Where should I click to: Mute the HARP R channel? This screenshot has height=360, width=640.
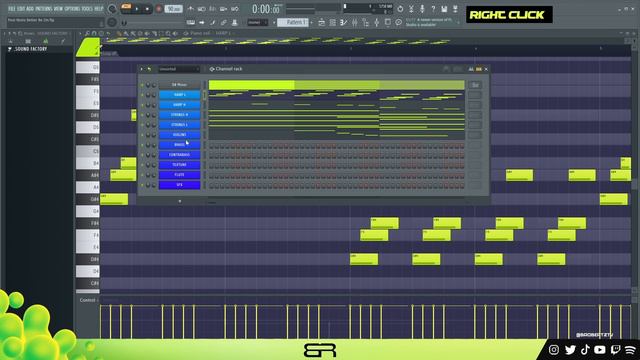(142, 105)
